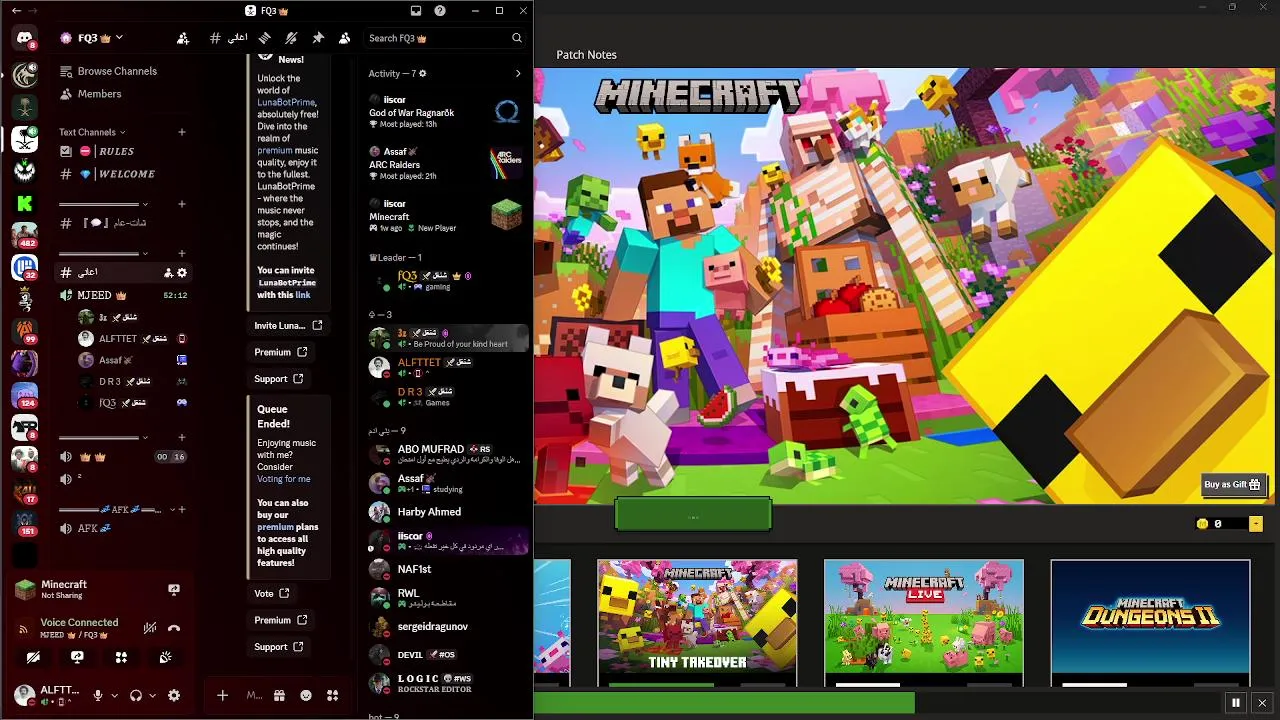Viewport: 1280px width, 720px height.
Task: Select Minecraft Live thumbnail
Action: coord(924,623)
